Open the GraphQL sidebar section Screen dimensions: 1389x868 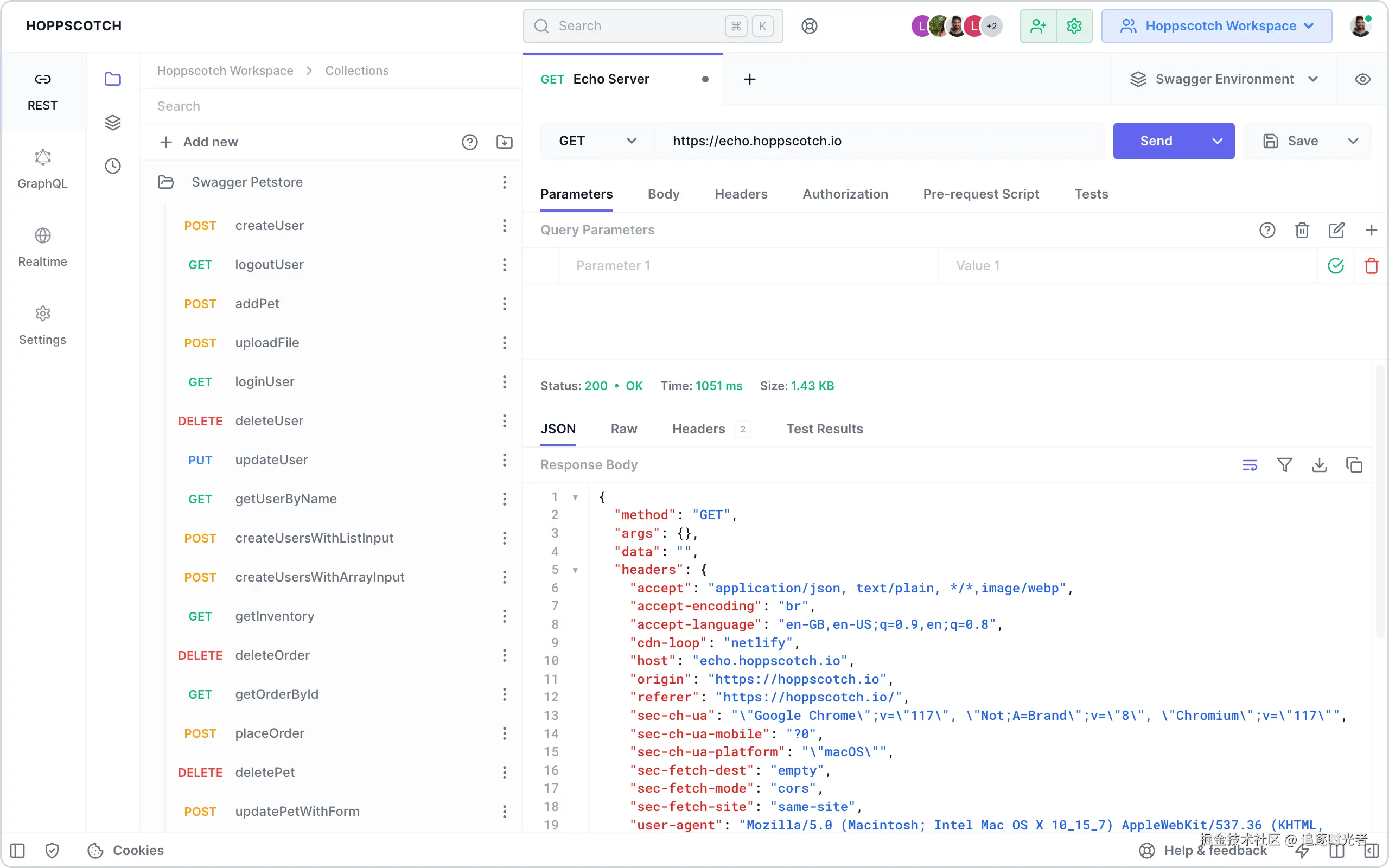point(42,169)
